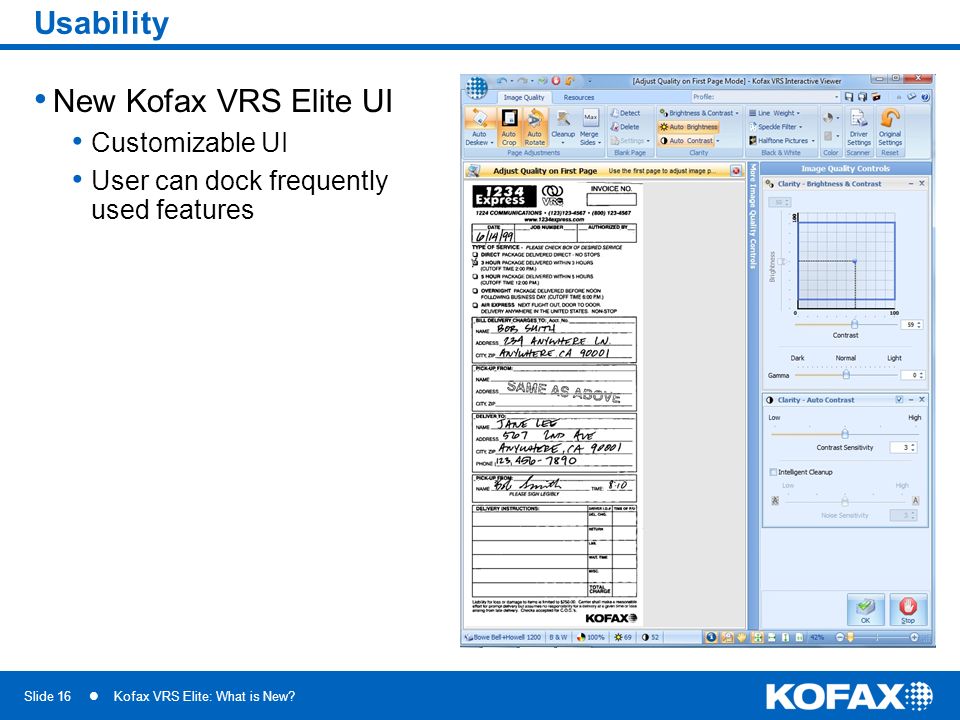The width and height of the screenshot is (960, 720).
Task: Click the Contrast Sensitivity slider handle
Action: tap(844, 433)
